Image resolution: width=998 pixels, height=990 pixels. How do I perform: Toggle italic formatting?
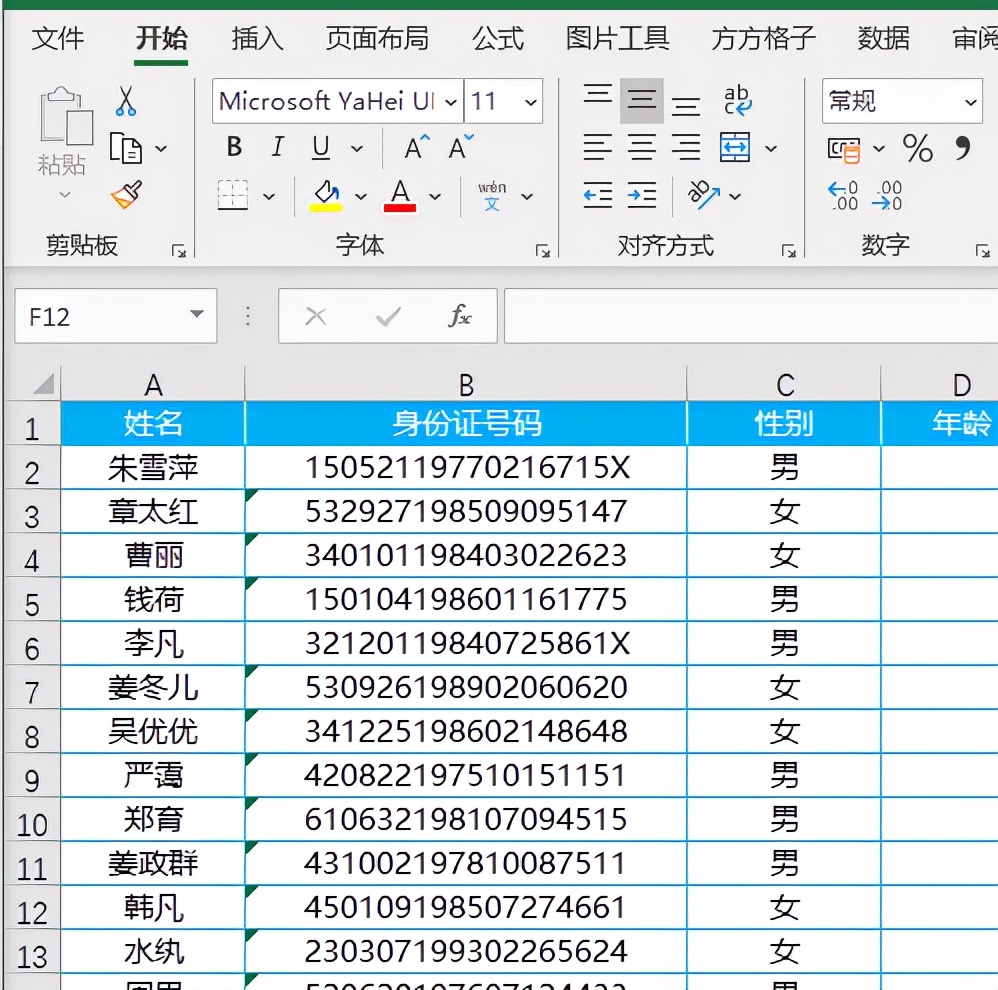click(x=277, y=147)
